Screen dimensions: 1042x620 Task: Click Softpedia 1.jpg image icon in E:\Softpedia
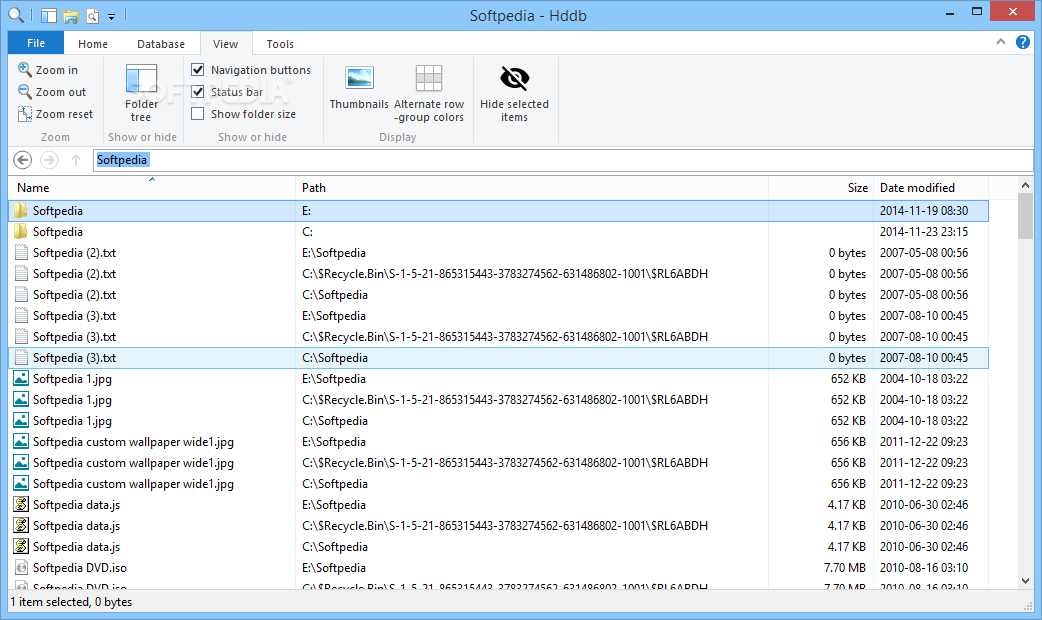[21, 379]
